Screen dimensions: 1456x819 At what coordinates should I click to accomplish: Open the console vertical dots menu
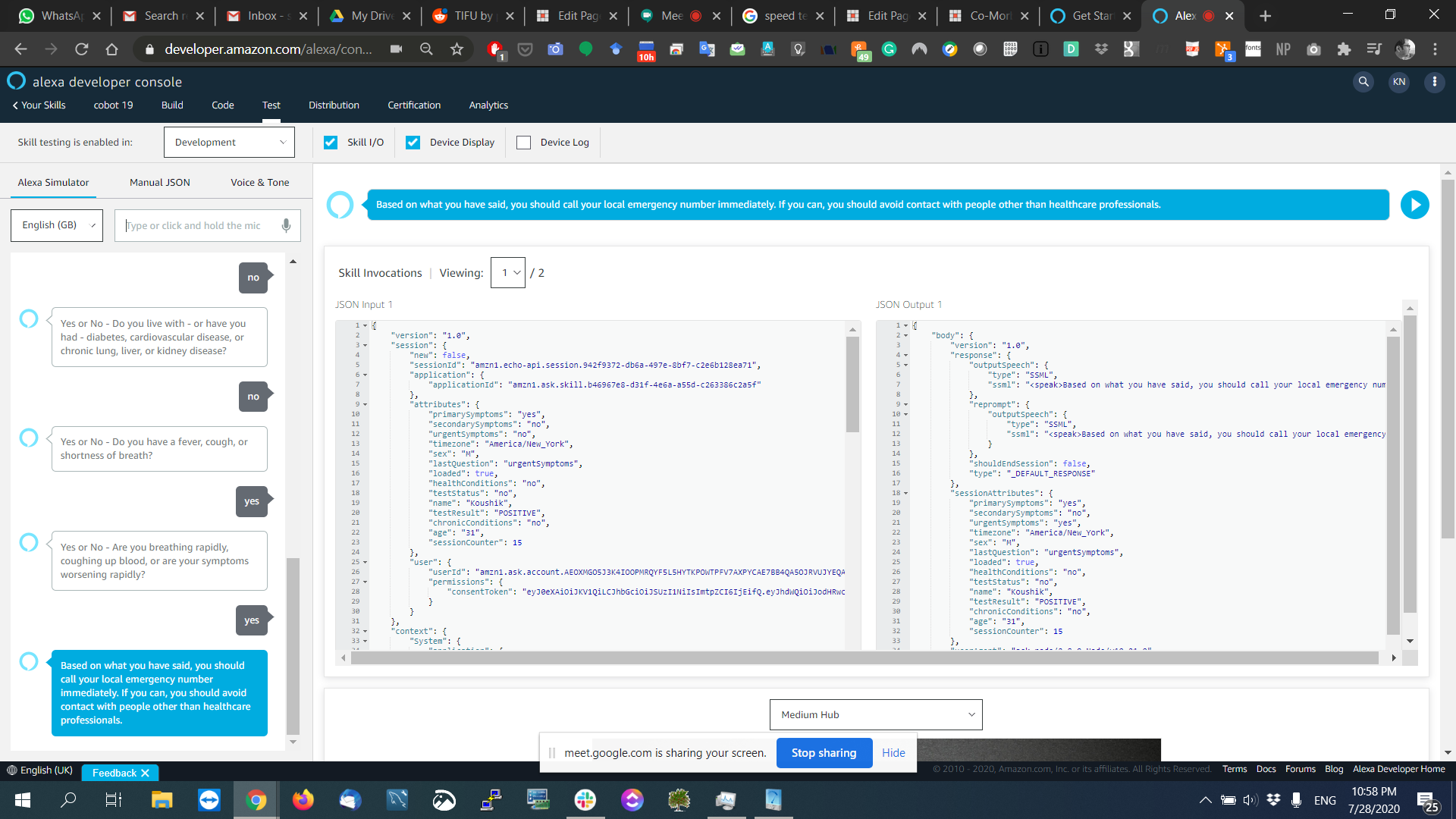click(x=1434, y=82)
